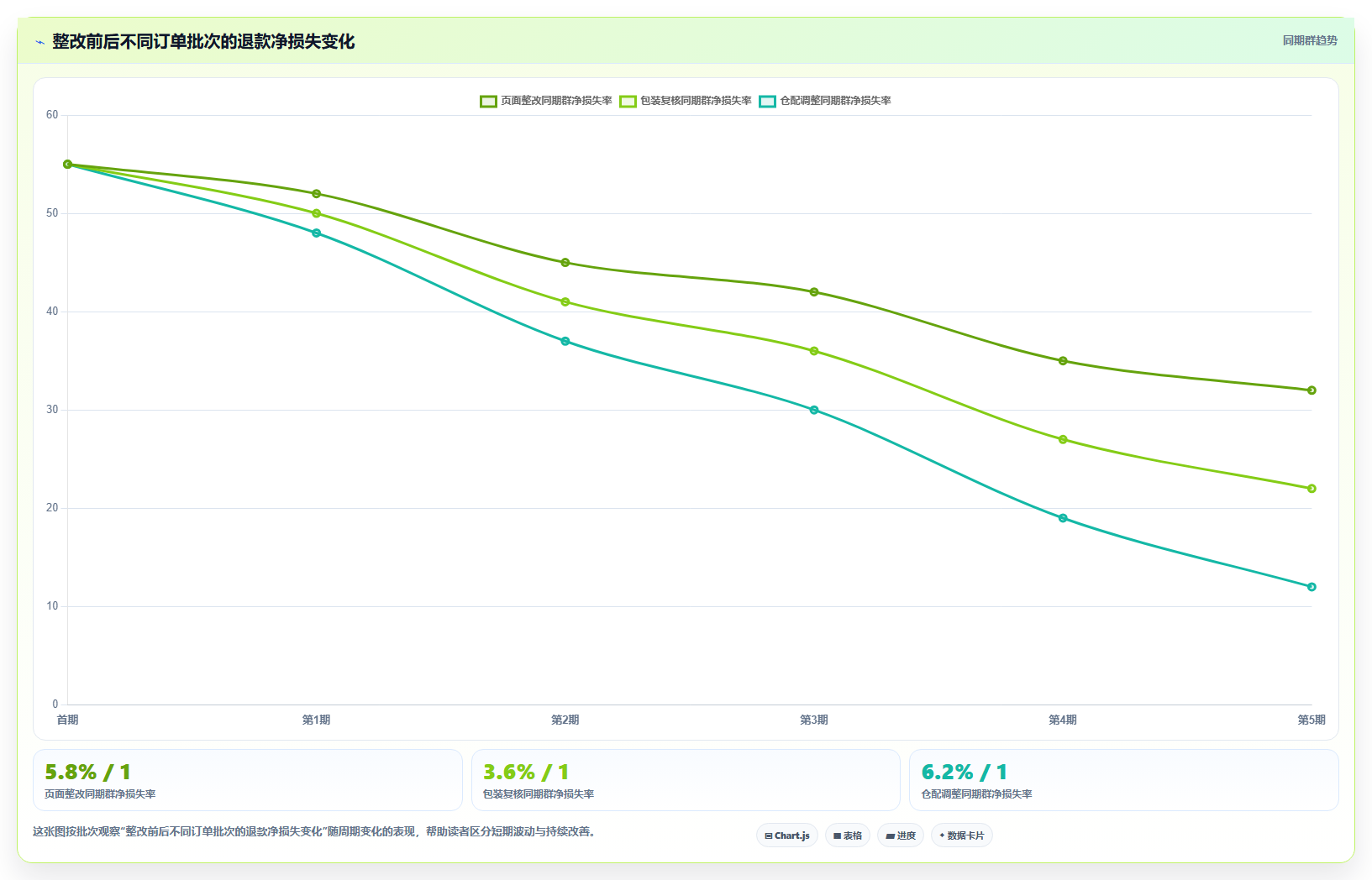Click the lightning icon beside the chart title
1372x880 pixels.
point(39,42)
